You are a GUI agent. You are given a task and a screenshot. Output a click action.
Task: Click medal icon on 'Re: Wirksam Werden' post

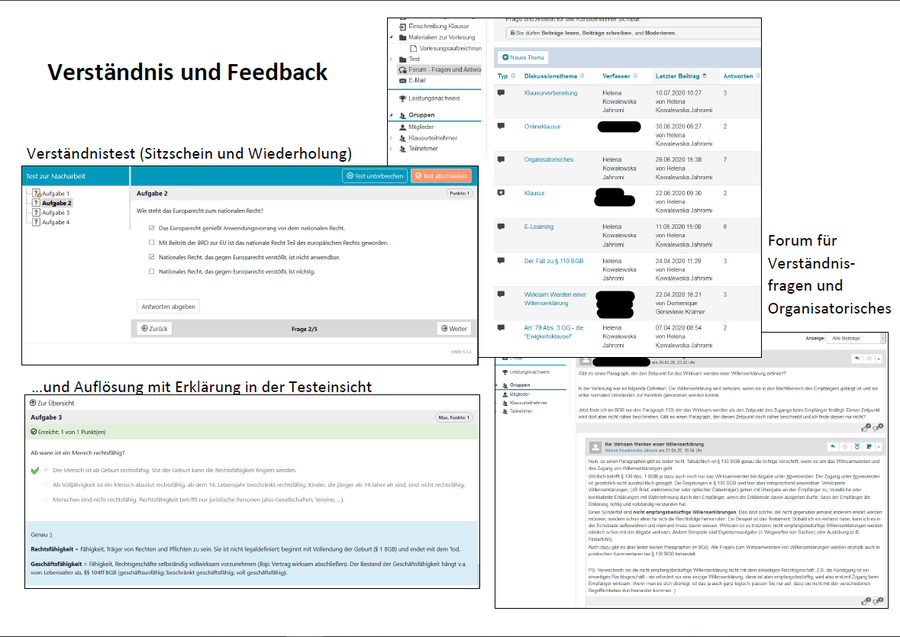tap(857, 446)
